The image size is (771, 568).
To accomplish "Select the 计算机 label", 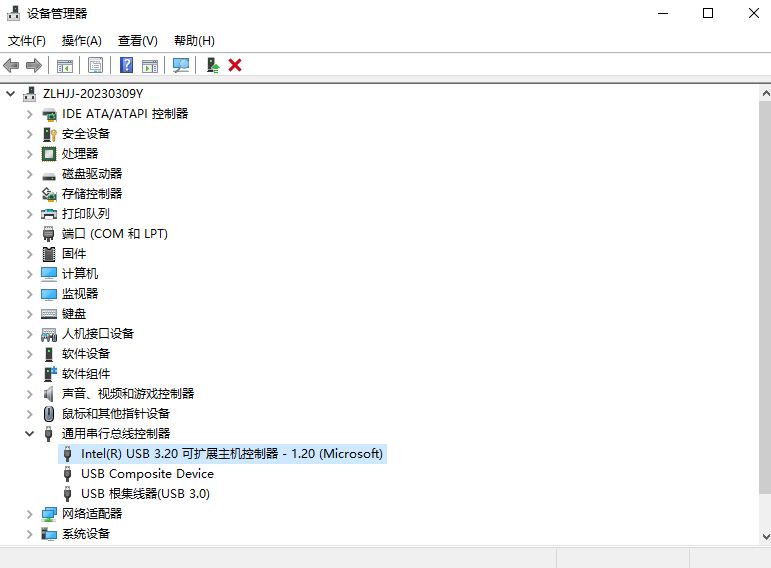I will [80, 274].
